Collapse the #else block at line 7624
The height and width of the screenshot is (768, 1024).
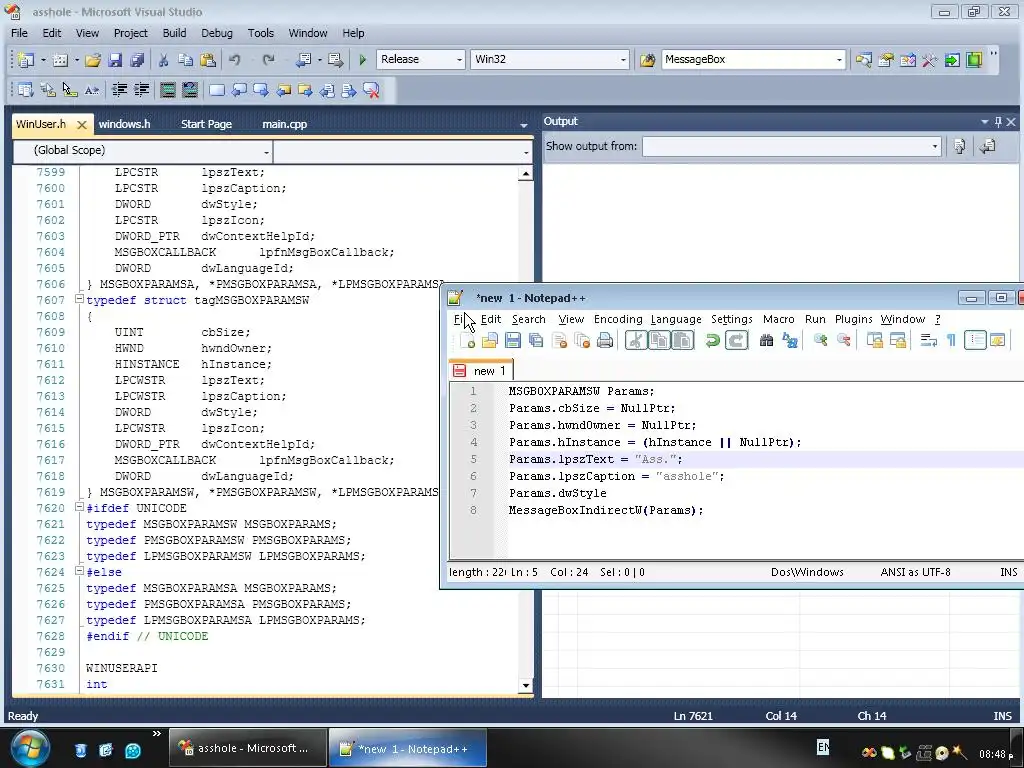pos(79,571)
